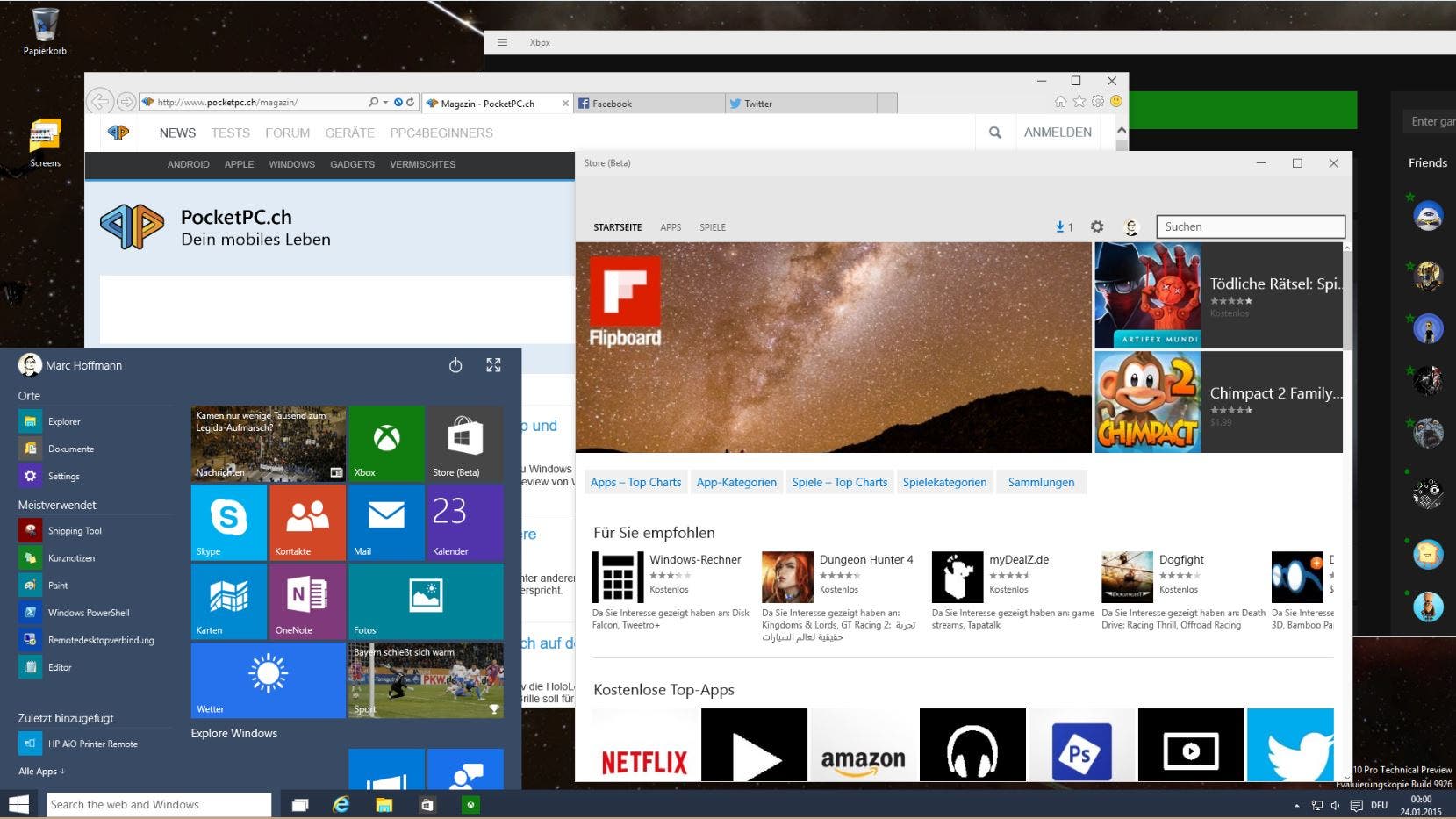Open TESTS menu on PocketPC site

point(230,133)
